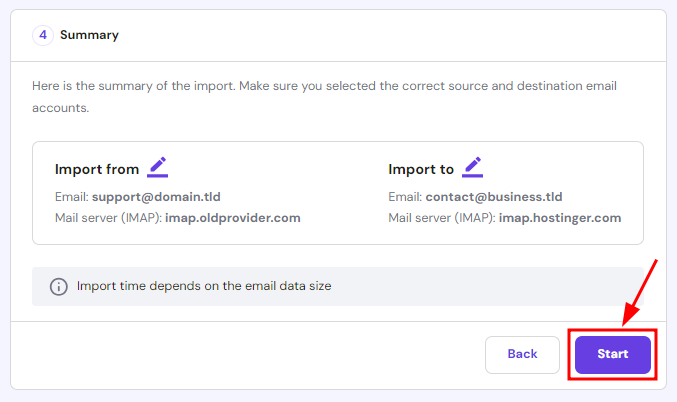Select the Summary step heading

(89, 35)
